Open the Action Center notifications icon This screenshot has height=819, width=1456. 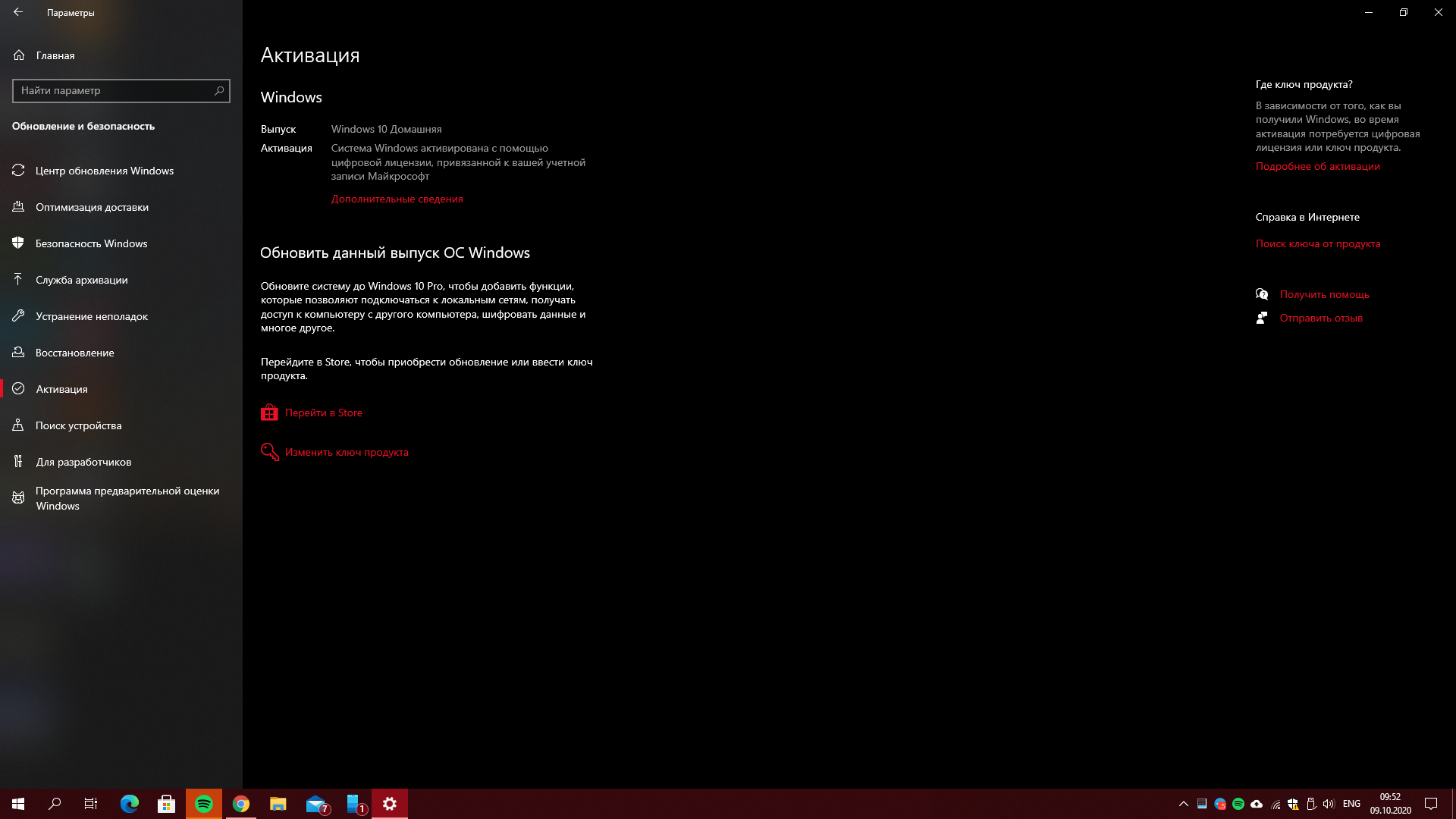pos(1431,804)
